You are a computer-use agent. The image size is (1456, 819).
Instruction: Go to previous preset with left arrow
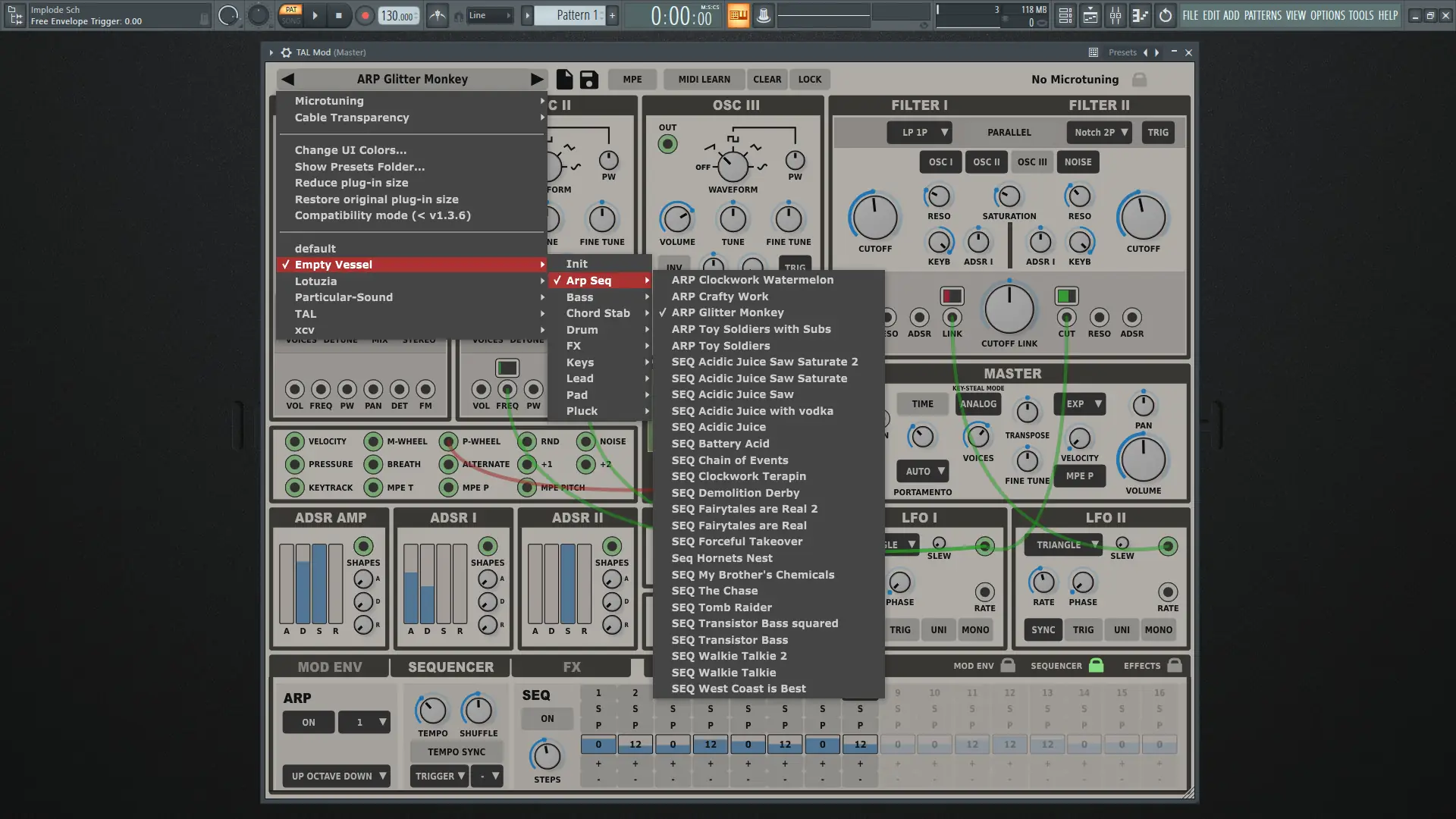point(287,79)
